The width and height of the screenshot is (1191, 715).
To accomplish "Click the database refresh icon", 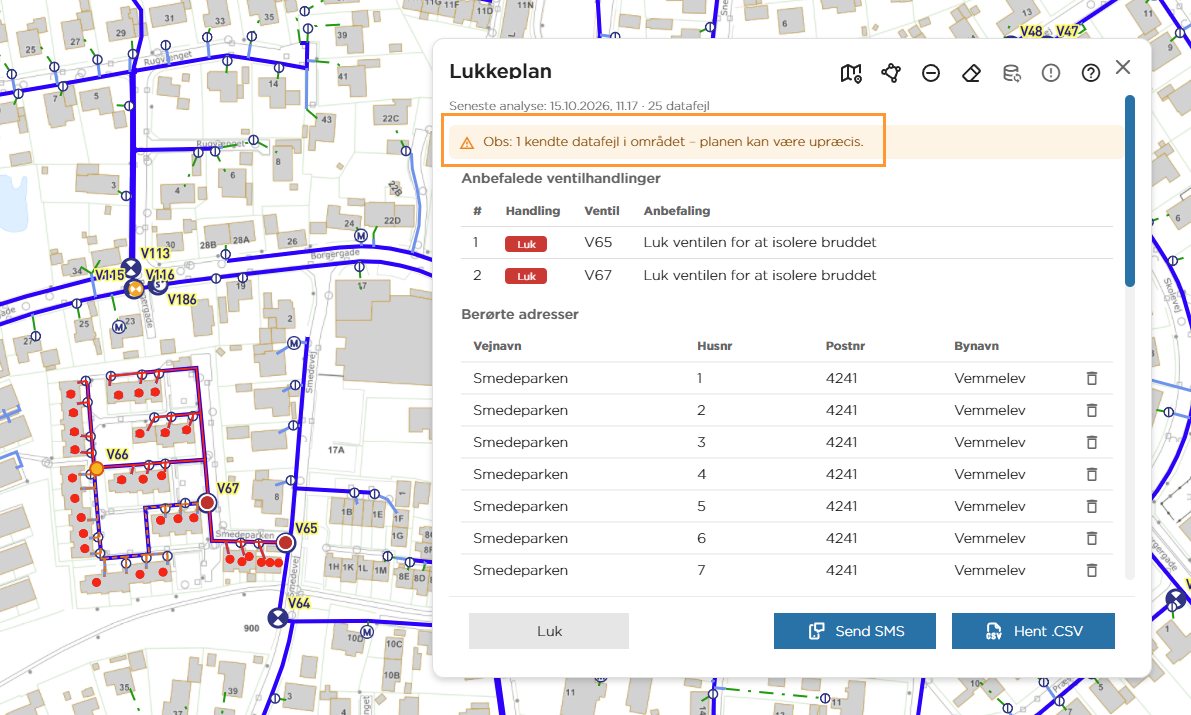I will click(x=1011, y=73).
